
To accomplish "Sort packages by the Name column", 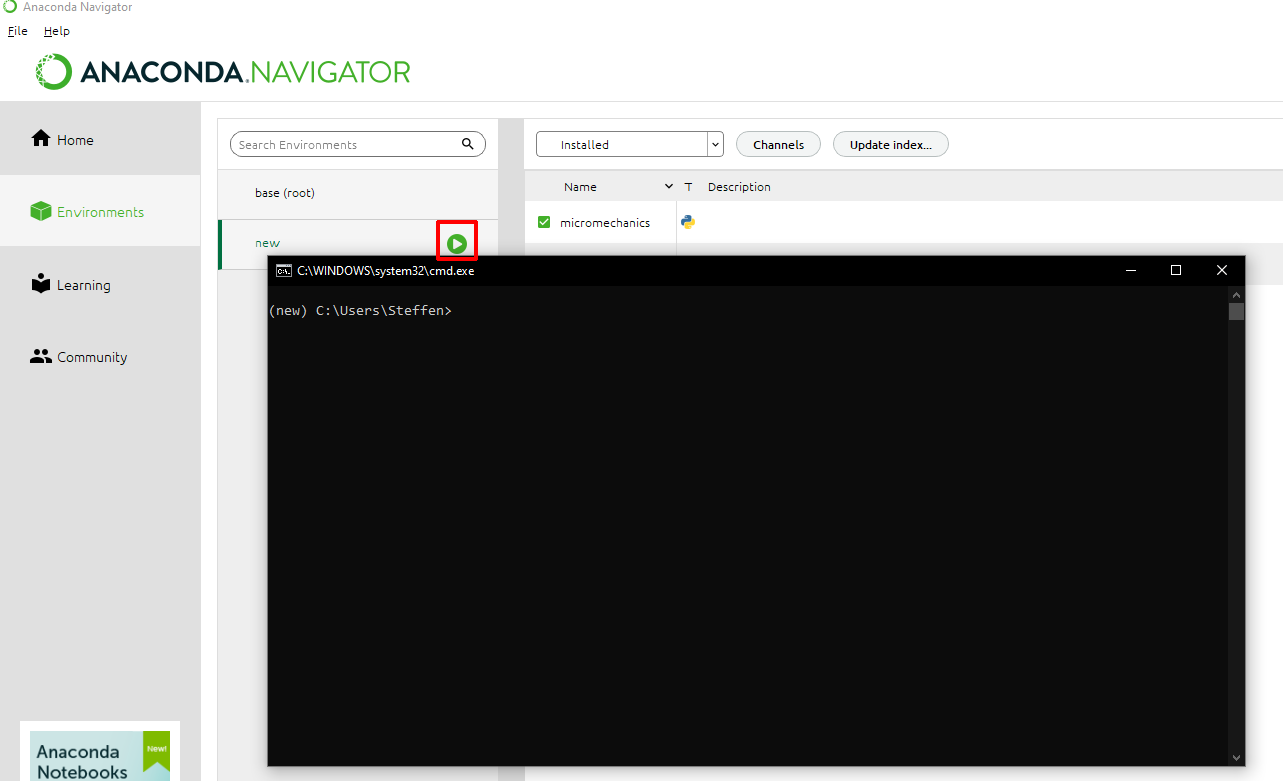I will (x=580, y=187).
